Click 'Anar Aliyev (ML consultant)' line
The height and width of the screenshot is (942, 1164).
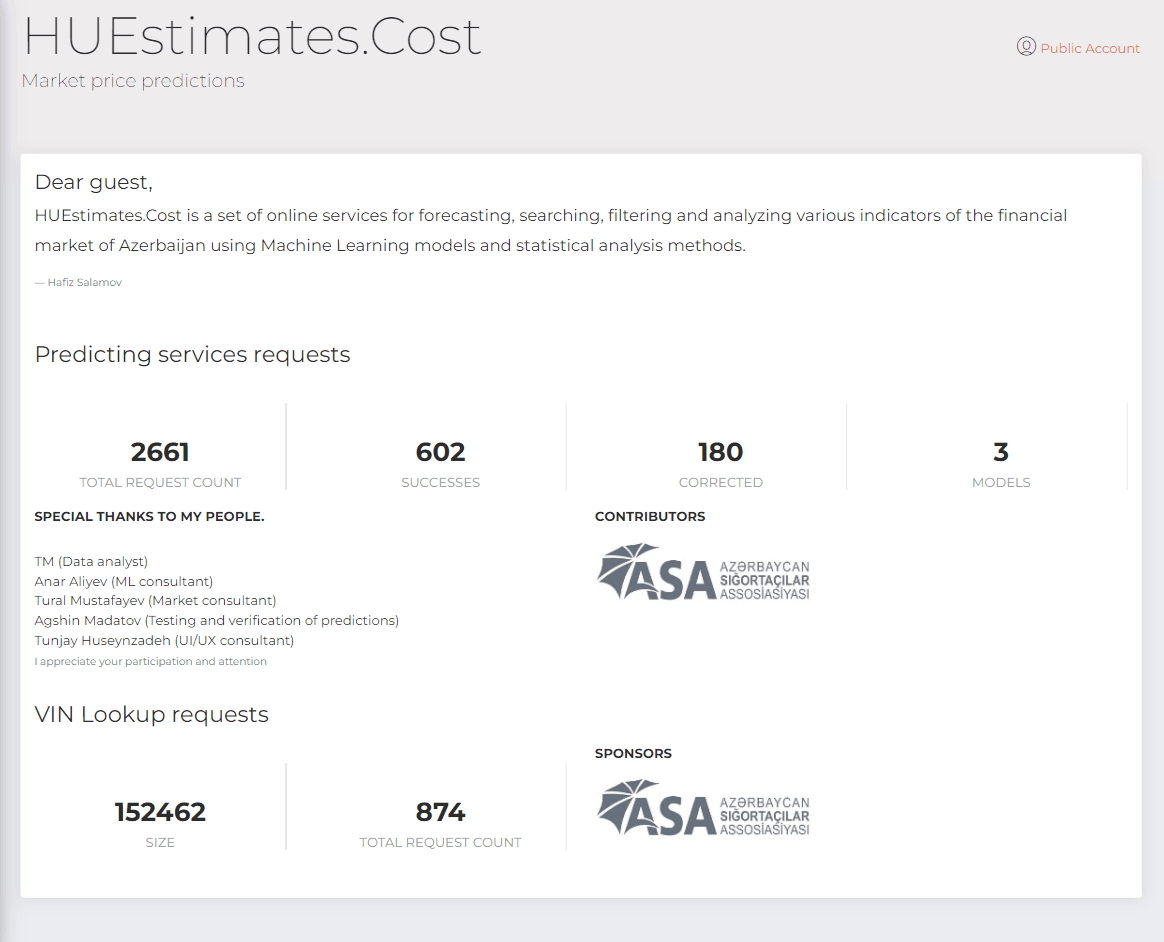(x=124, y=581)
